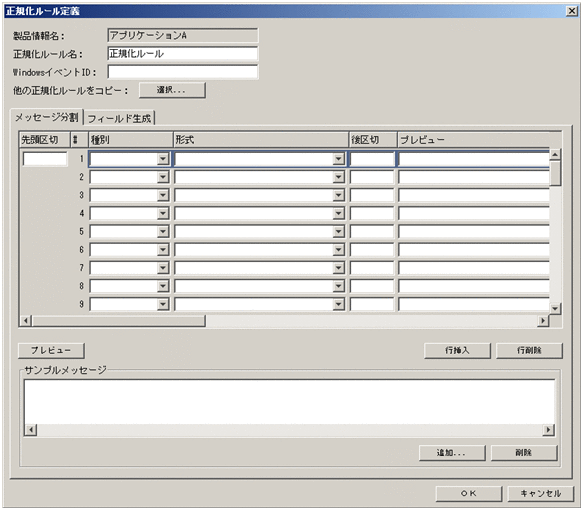Click the プレビュー cell in row 4

pos(474,213)
